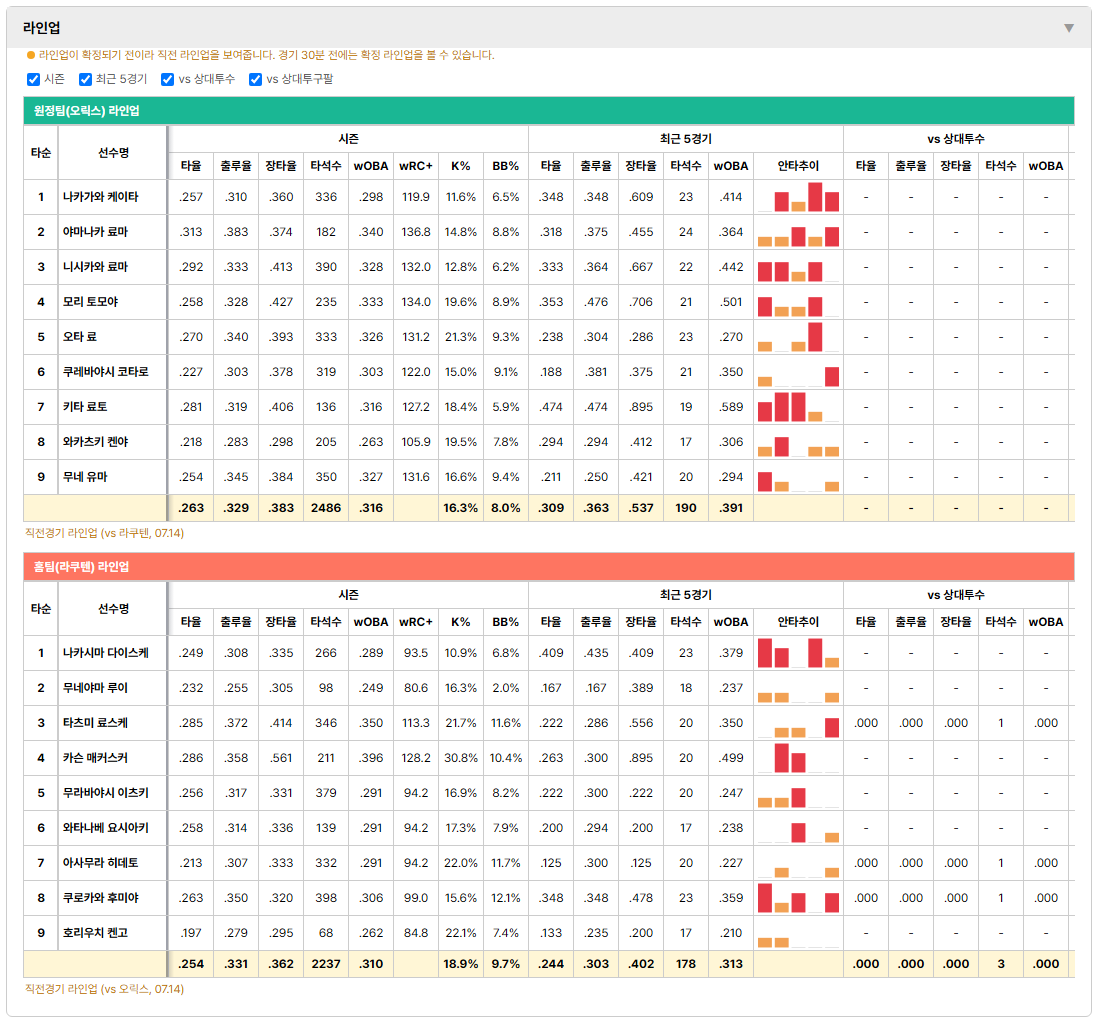Viewport: 1098px width, 1023px height.
Task: Click the wRC+ column header in Orix table
Action: click(x=416, y=166)
